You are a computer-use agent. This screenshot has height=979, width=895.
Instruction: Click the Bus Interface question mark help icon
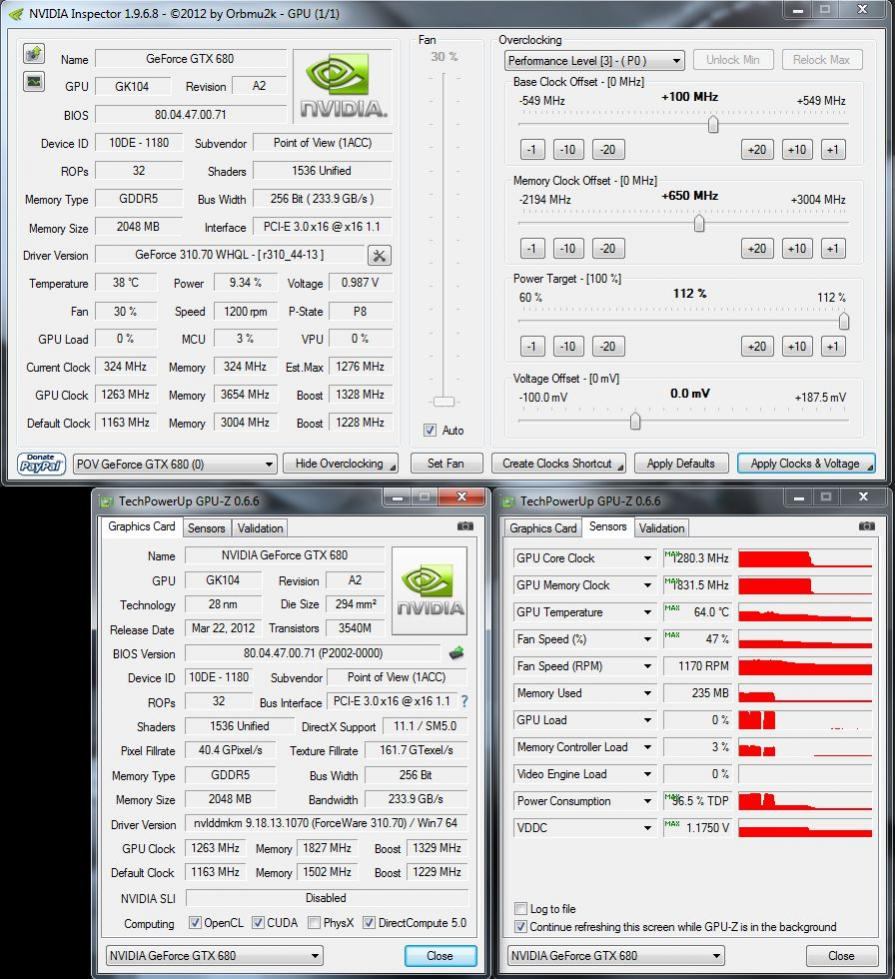464,701
